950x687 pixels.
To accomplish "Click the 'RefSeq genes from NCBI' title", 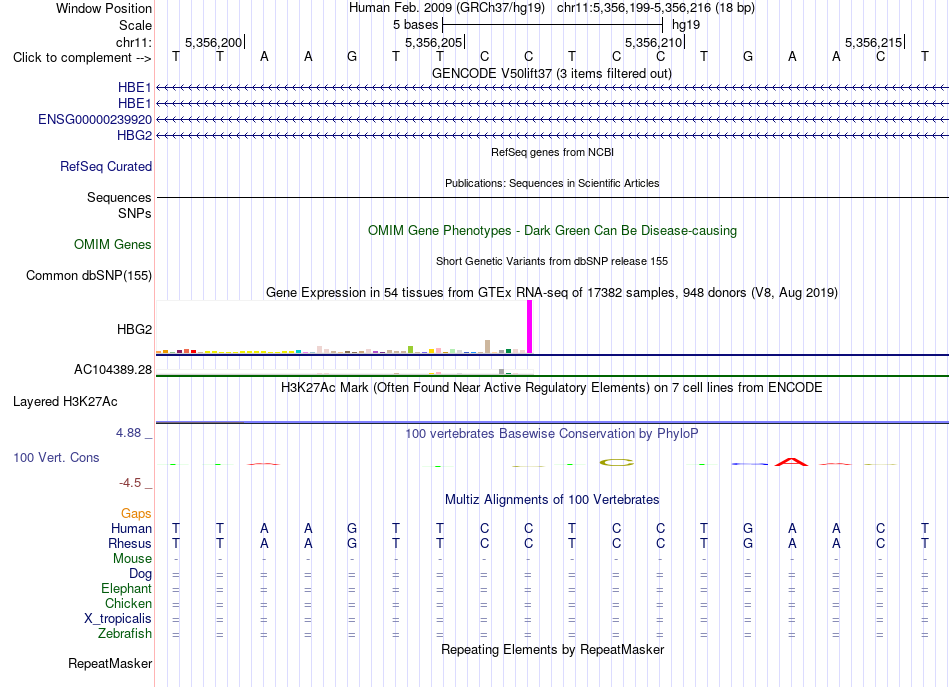I will (x=553, y=152).
